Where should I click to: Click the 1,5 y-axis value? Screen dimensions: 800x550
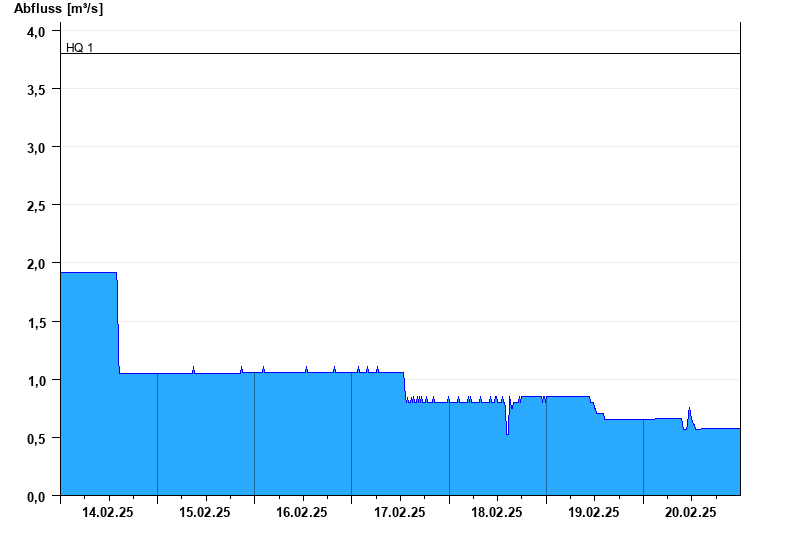pyautogui.click(x=36, y=323)
